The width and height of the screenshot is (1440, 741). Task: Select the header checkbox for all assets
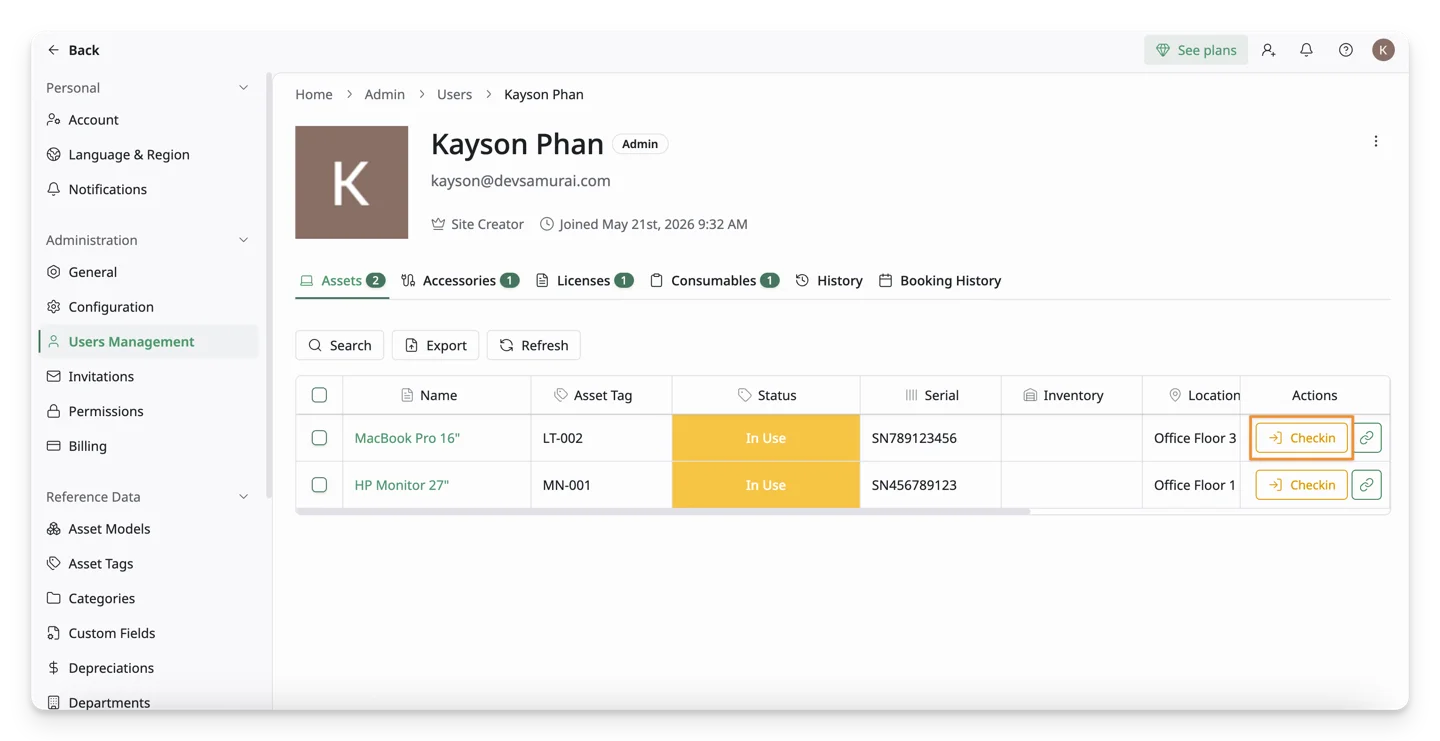[x=319, y=395]
